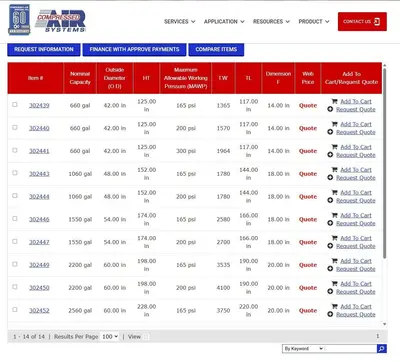The image size is (400, 362).
Task: Click the cart icon for item 302449
Action: pos(335,261)
